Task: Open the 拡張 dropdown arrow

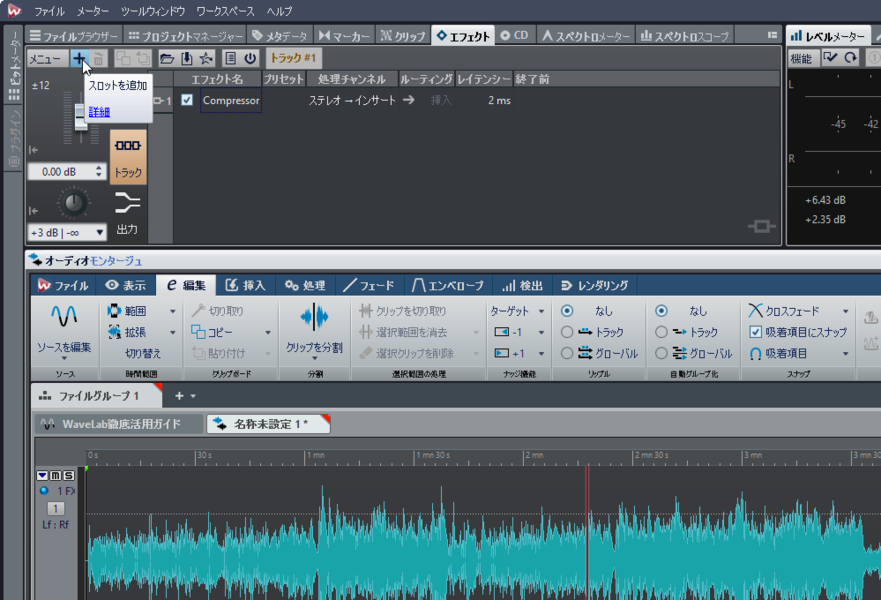Action: coord(172,333)
